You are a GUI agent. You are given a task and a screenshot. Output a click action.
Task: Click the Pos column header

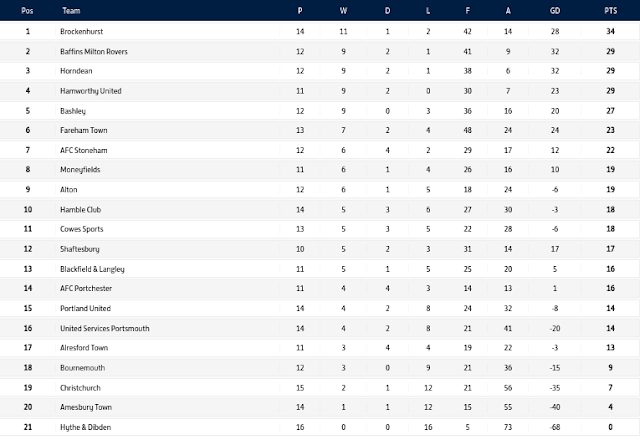point(27,11)
